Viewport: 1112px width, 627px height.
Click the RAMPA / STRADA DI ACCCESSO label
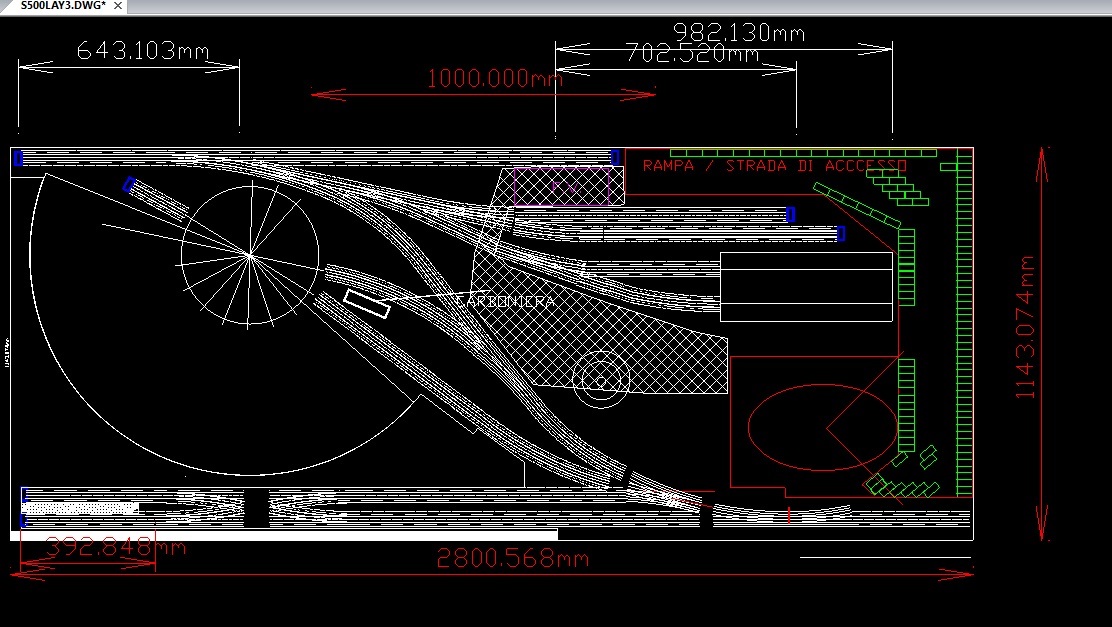point(775,166)
